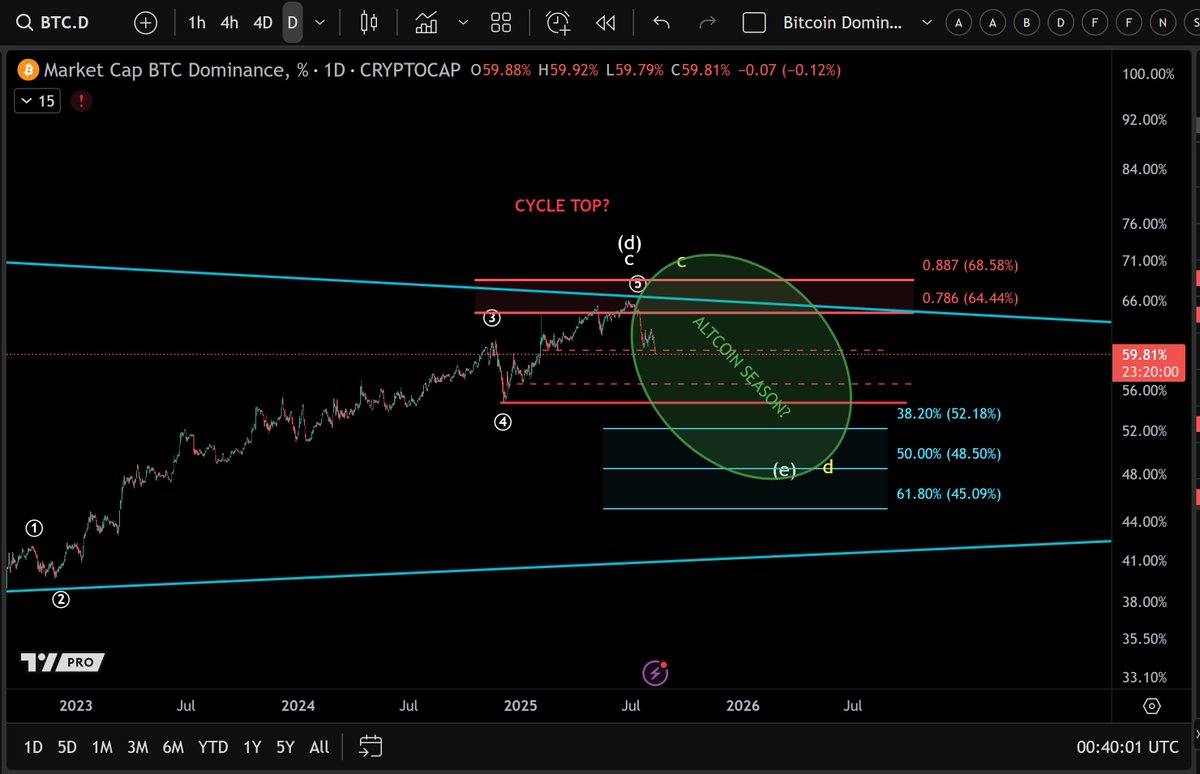
Task: Click the 50.00% (48.50%) retracement label
Action: tap(949, 453)
